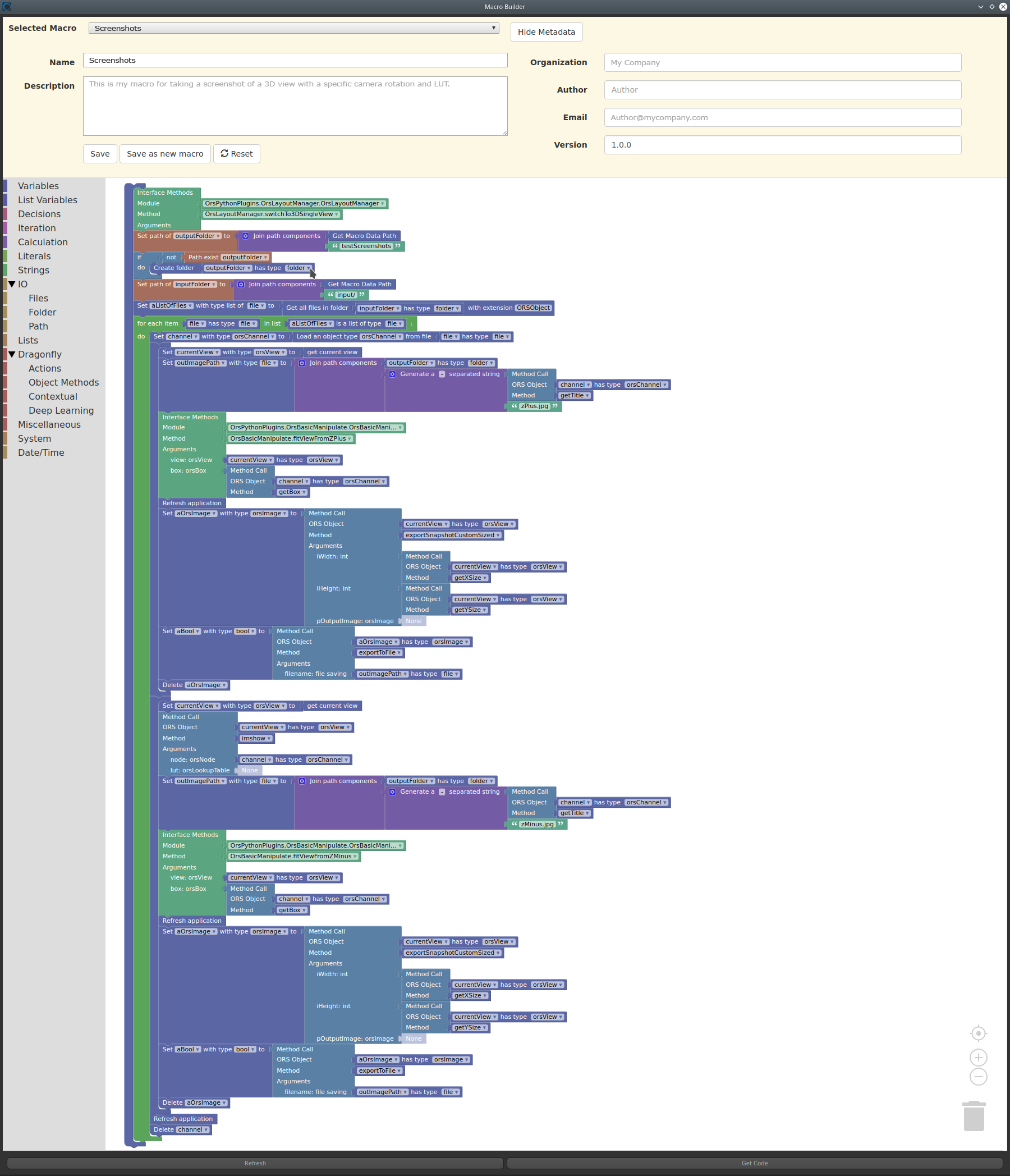Zoom in the block workspace

(x=977, y=1057)
